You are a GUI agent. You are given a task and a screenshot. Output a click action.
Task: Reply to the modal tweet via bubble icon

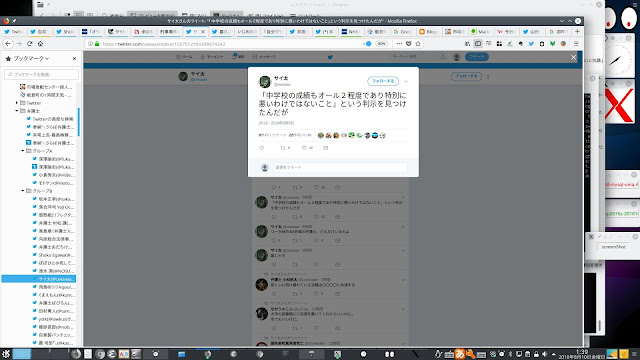[262, 148]
